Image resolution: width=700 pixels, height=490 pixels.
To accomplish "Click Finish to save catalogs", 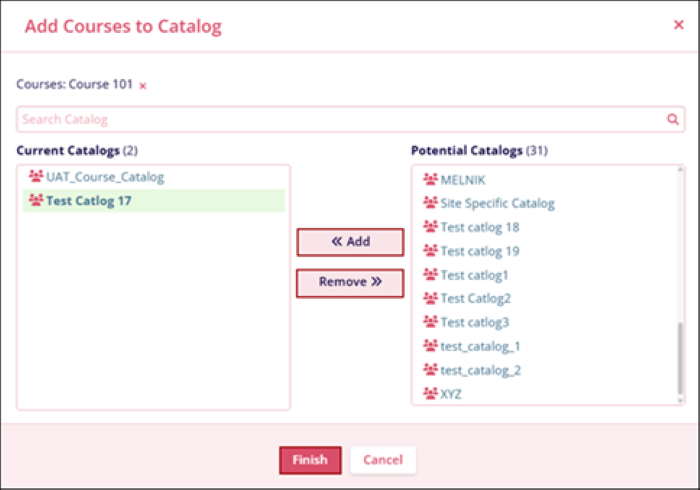I will point(310,460).
